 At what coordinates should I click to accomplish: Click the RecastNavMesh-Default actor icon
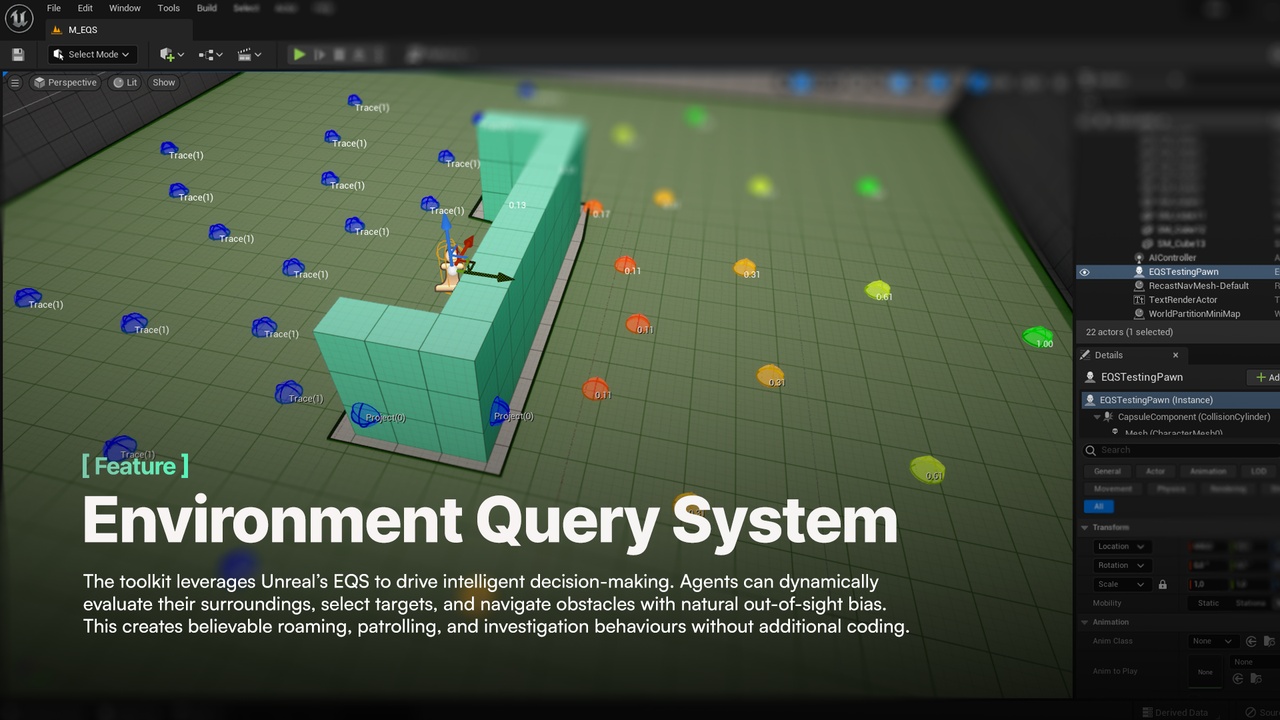click(x=1138, y=286)
